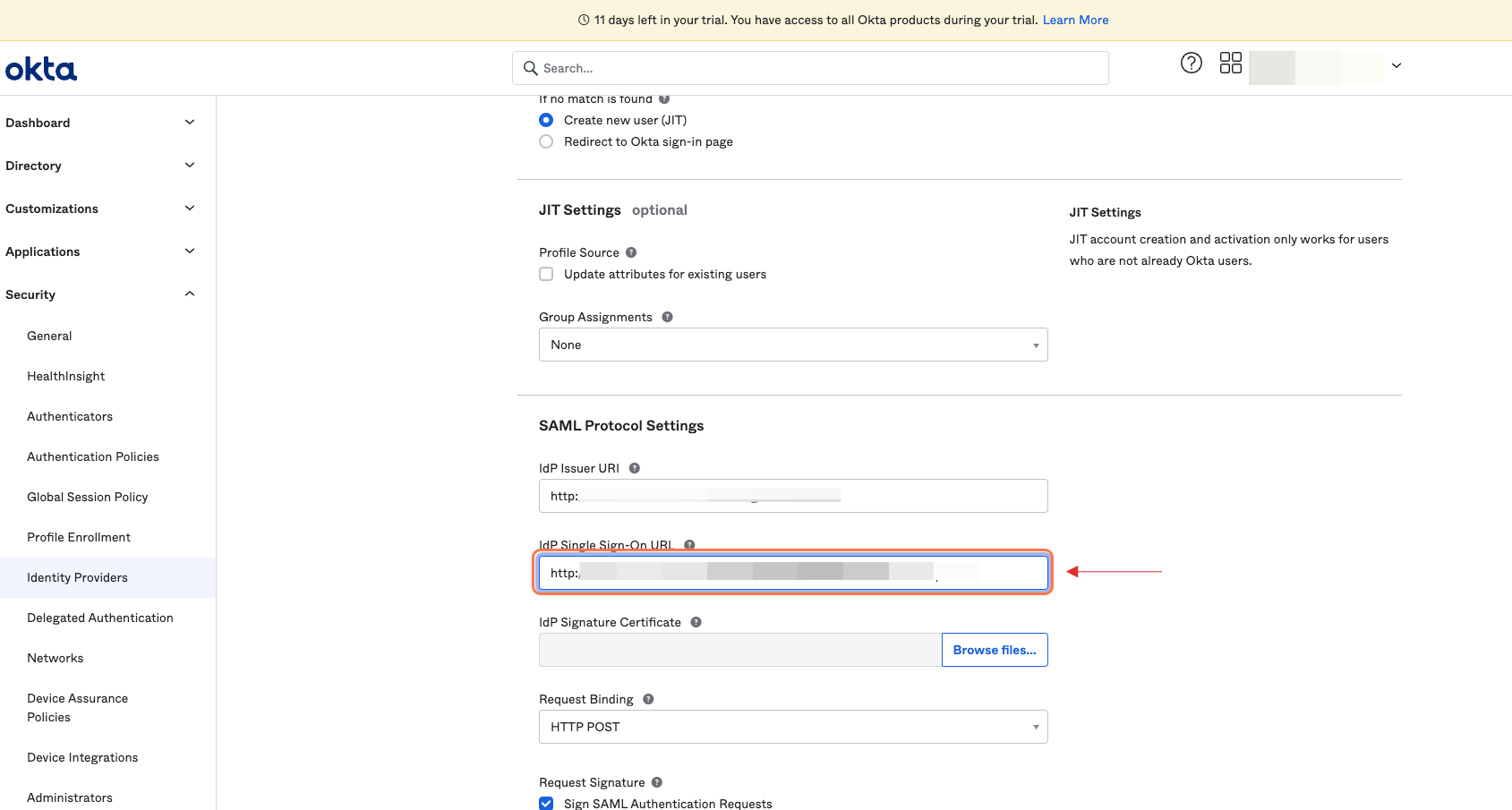Select Create new user (JIT) radio
This screenshot has width=1512, height=810.
(546, 120)
